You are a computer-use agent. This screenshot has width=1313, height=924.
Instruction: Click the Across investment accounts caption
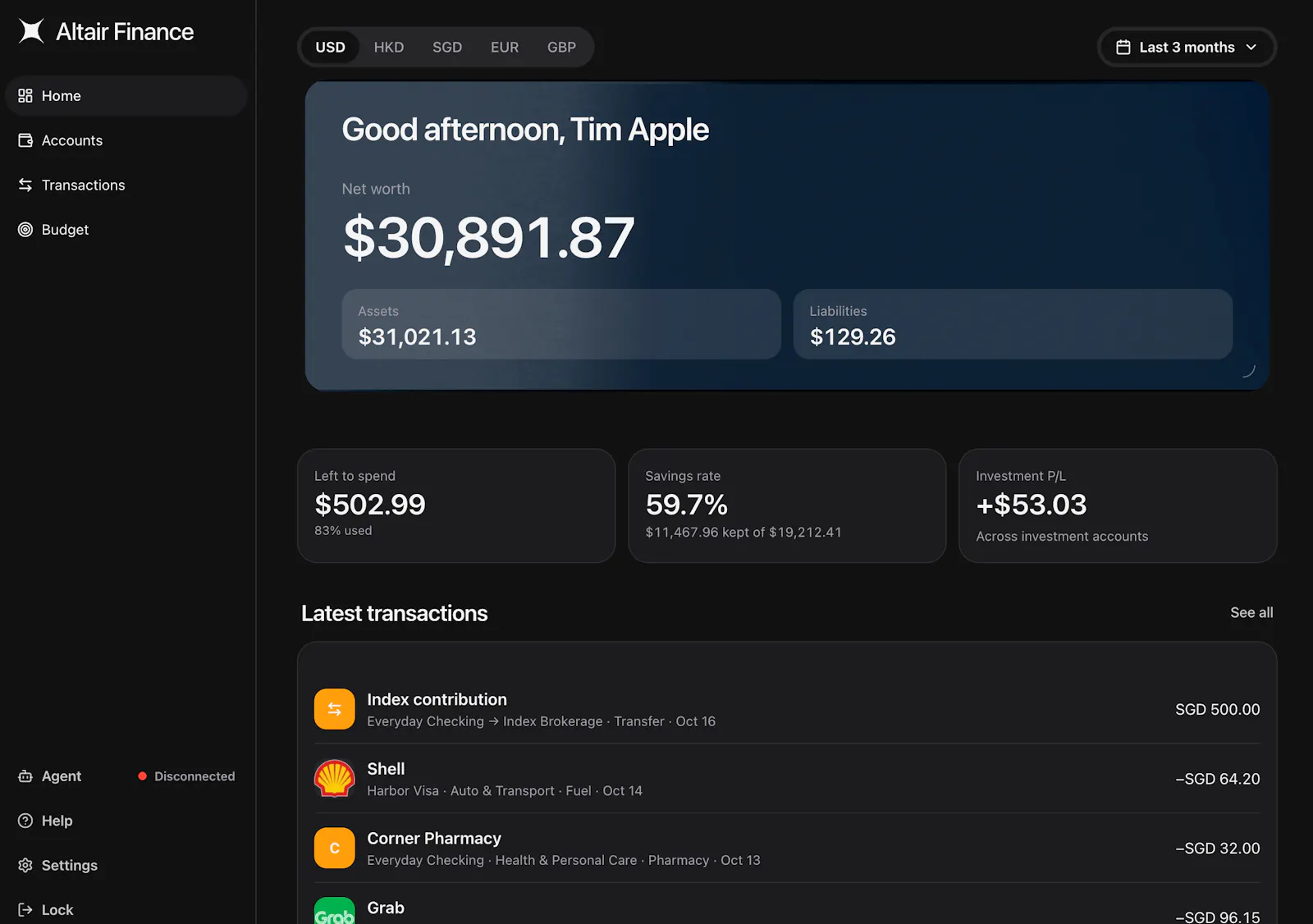point(1062,537)
